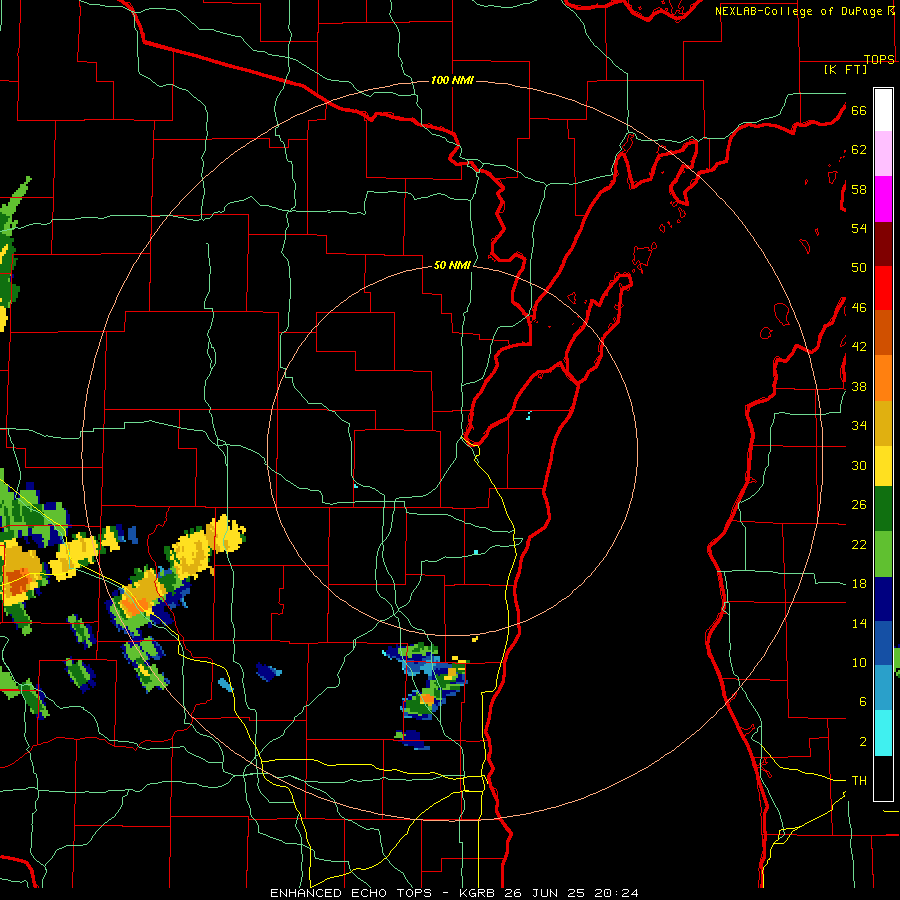Screen dimensions: 900x900
Task: Click the 54 legend value
Action: 859,228
